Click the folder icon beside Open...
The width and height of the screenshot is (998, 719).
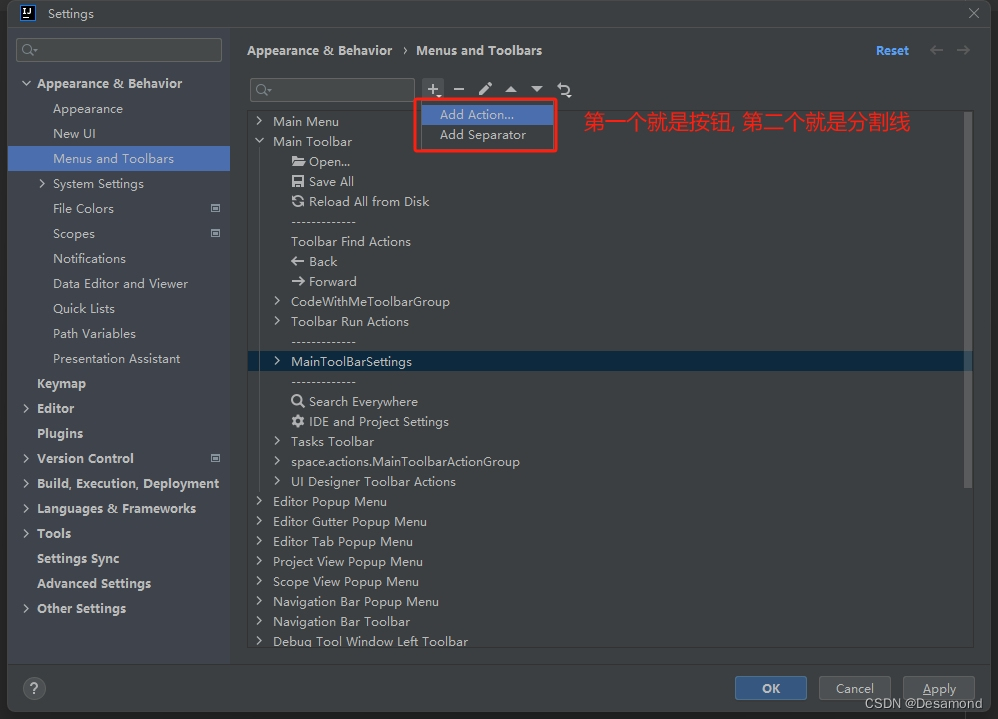click(298, 161)
